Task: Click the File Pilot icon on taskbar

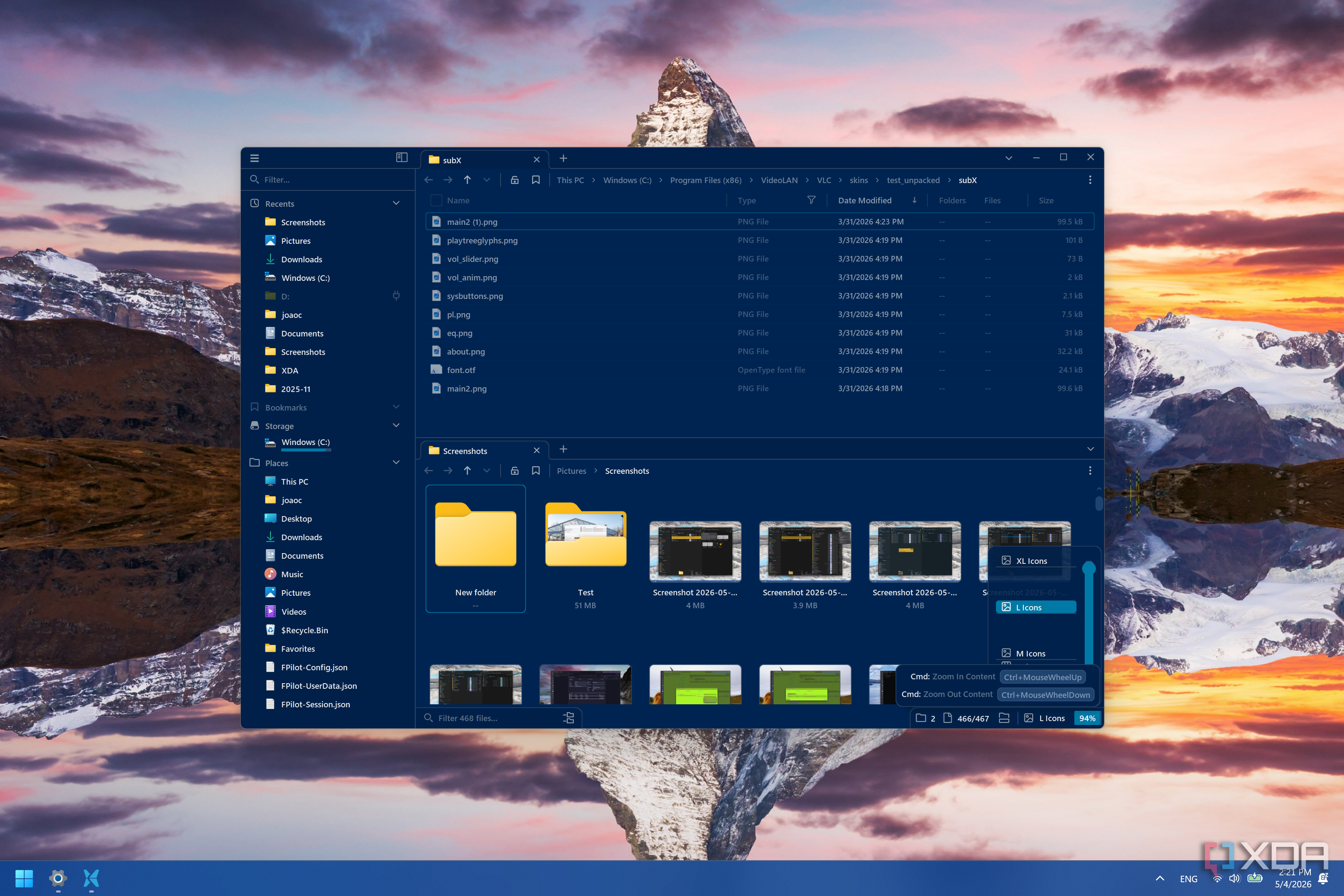Action: 91,878
